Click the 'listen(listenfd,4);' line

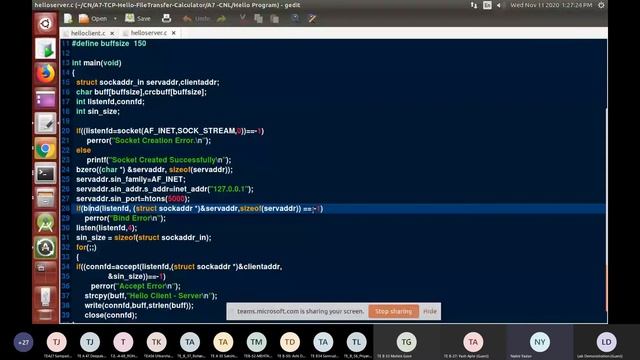pyautogui.click(x=107, y=228)
